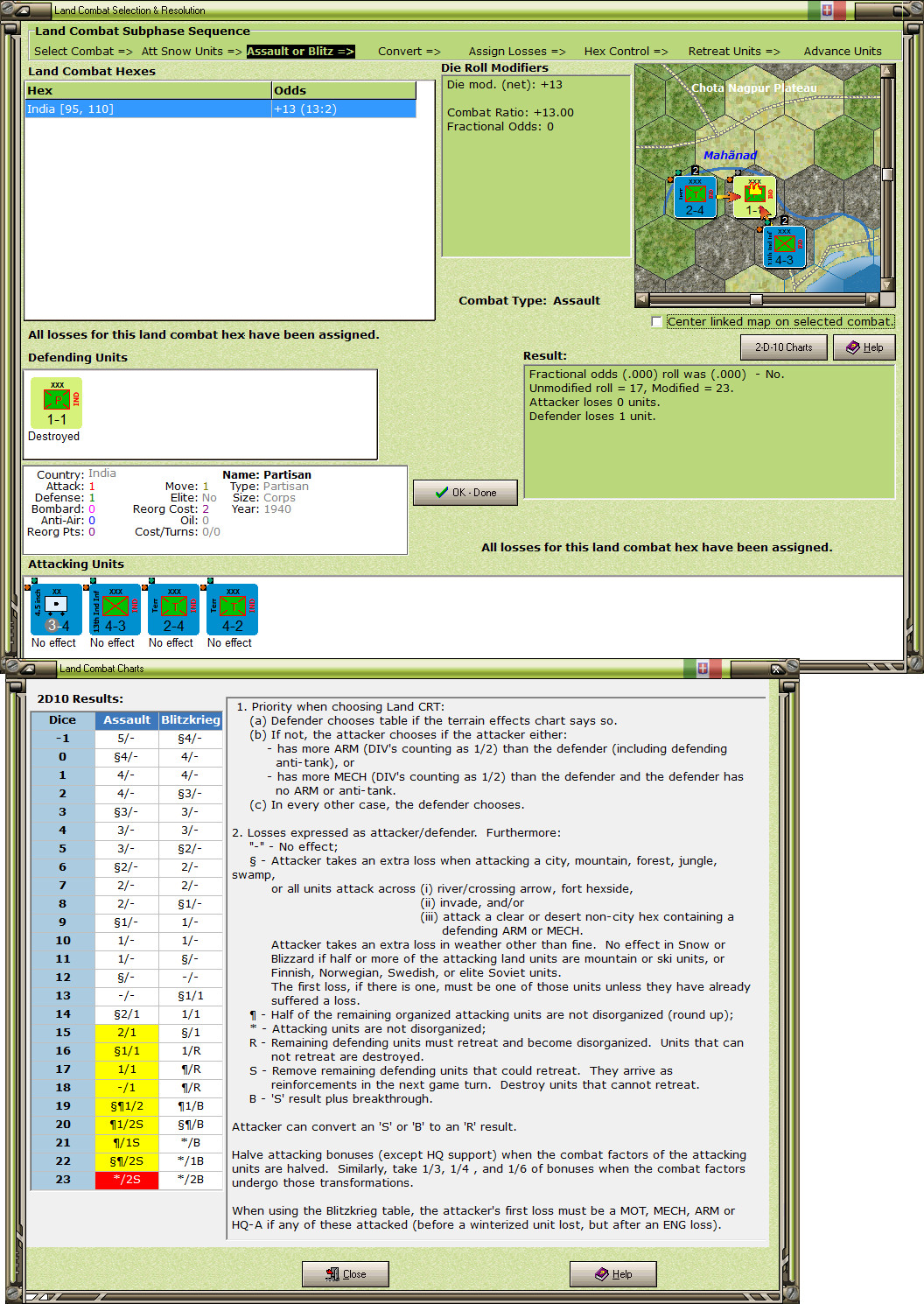Click the +13 (13:2) odds cell
Image resolution: width=924 pixels, height=1304 pixels.
(344, 109)
